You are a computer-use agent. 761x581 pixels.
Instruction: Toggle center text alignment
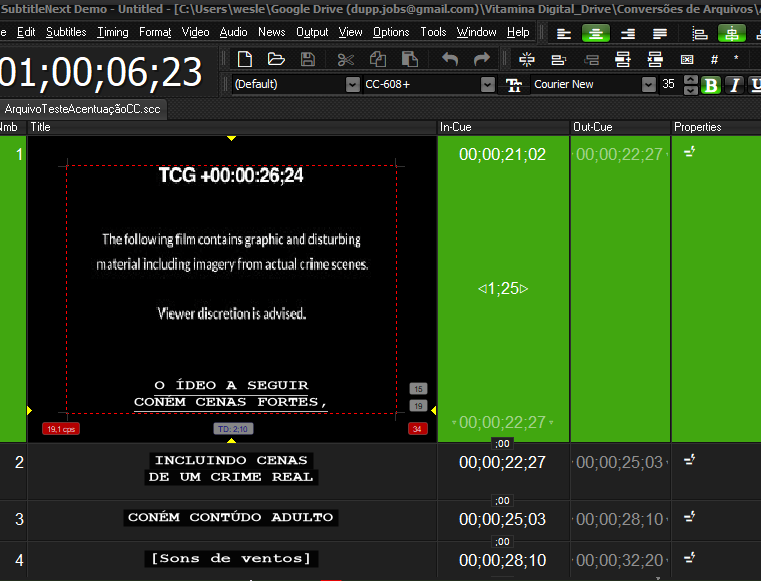pyautogui.click(x=596, y=33)
